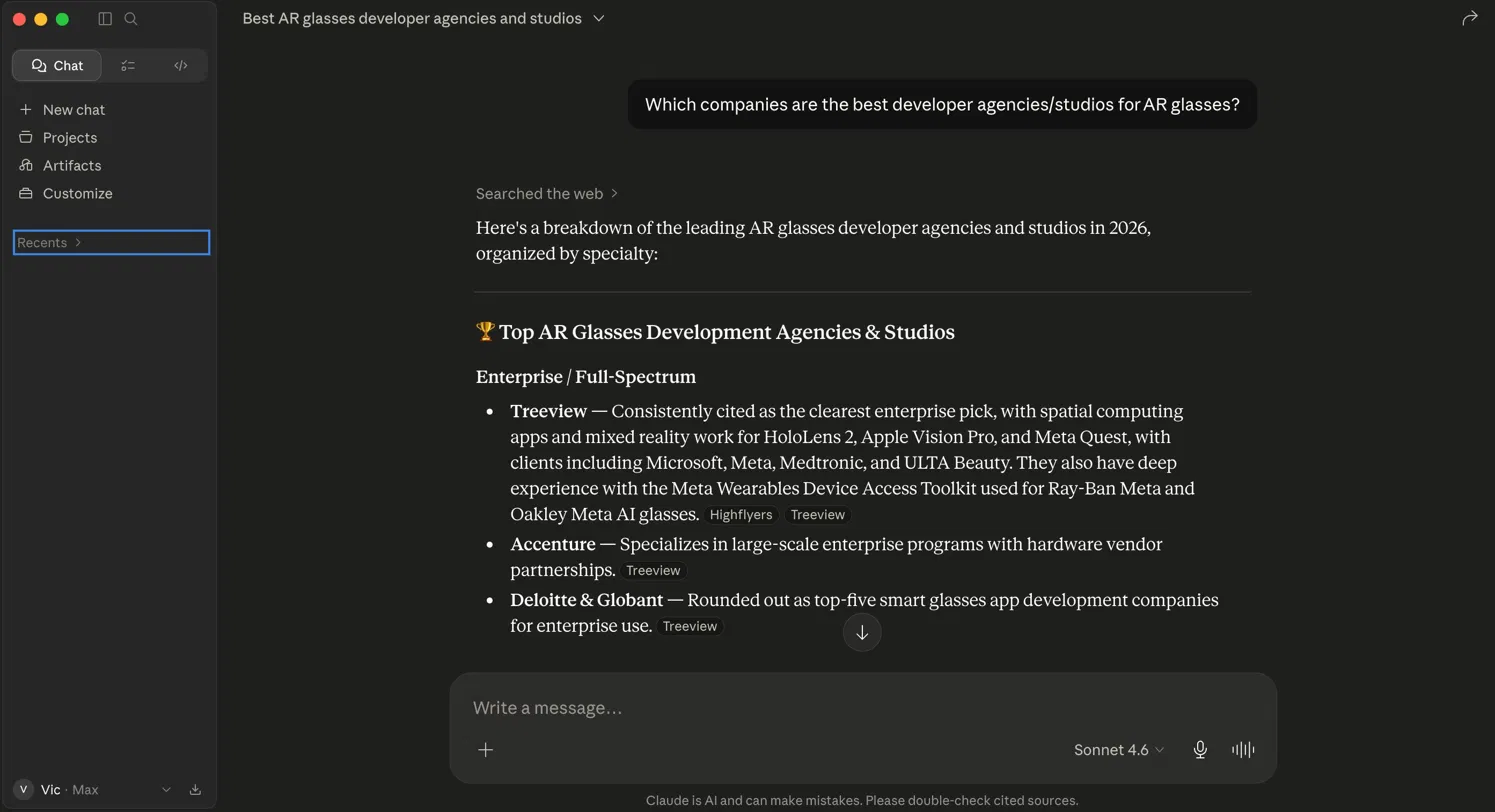Expand the Recents section
1495x812 pixels.
coord(111,243)
